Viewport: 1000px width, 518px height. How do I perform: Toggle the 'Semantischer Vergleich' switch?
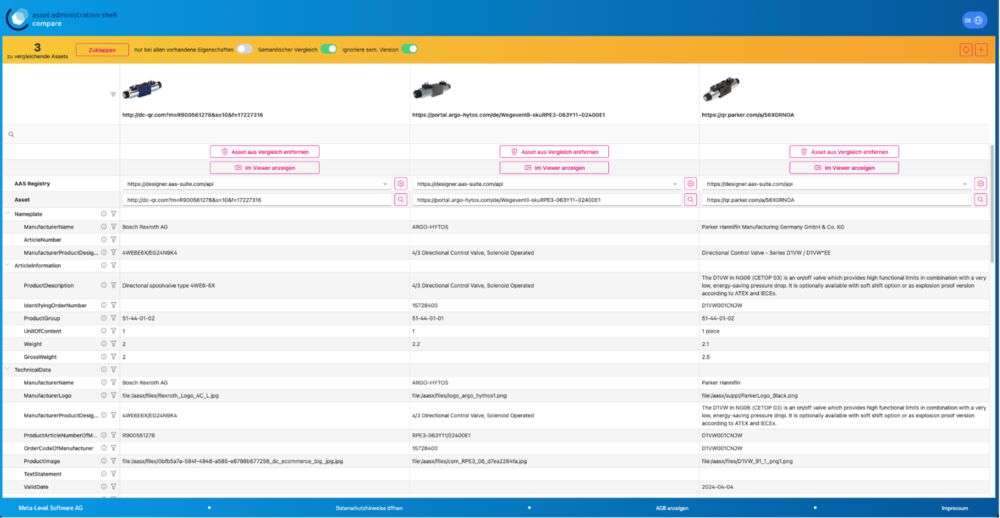[x=328, y=49]
